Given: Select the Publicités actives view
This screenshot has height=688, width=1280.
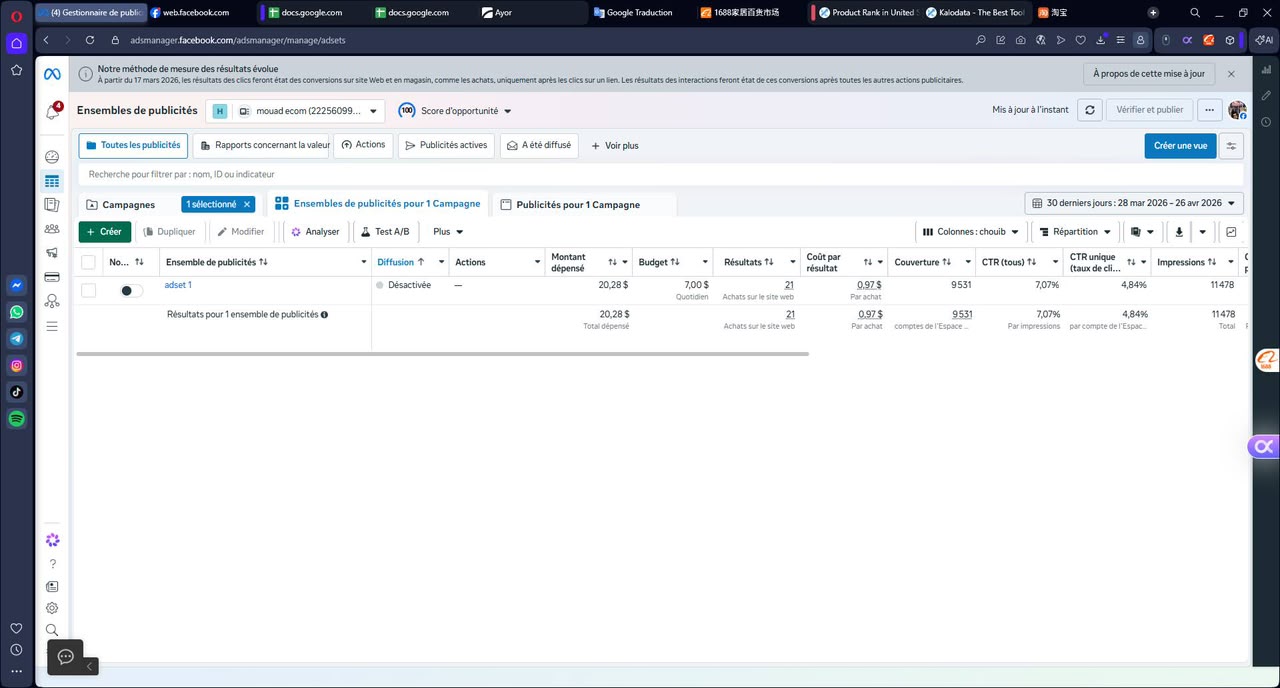Looking at the screenshot, I should pos(446,146).
